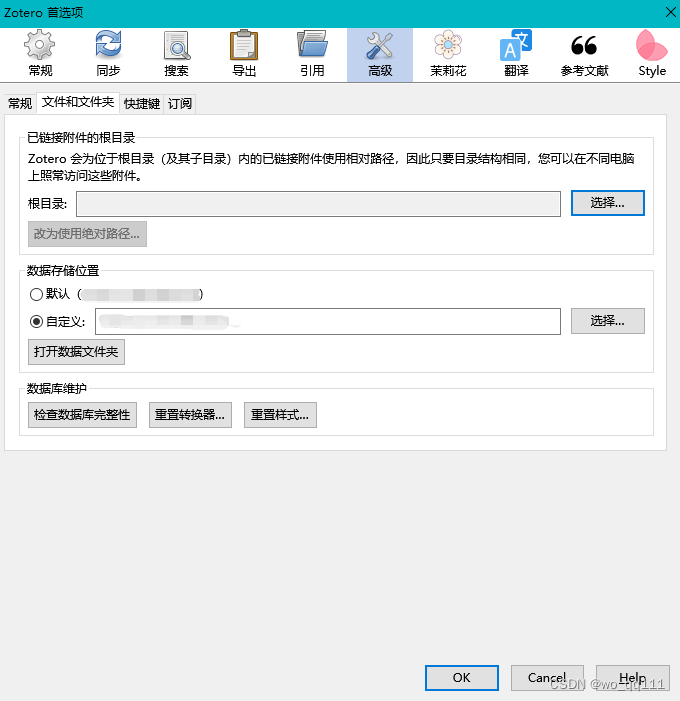The width and height of the screenshot is (680, 701).
Task: Open the 引用 cite folder pane
Action: (x=312, y=54)
